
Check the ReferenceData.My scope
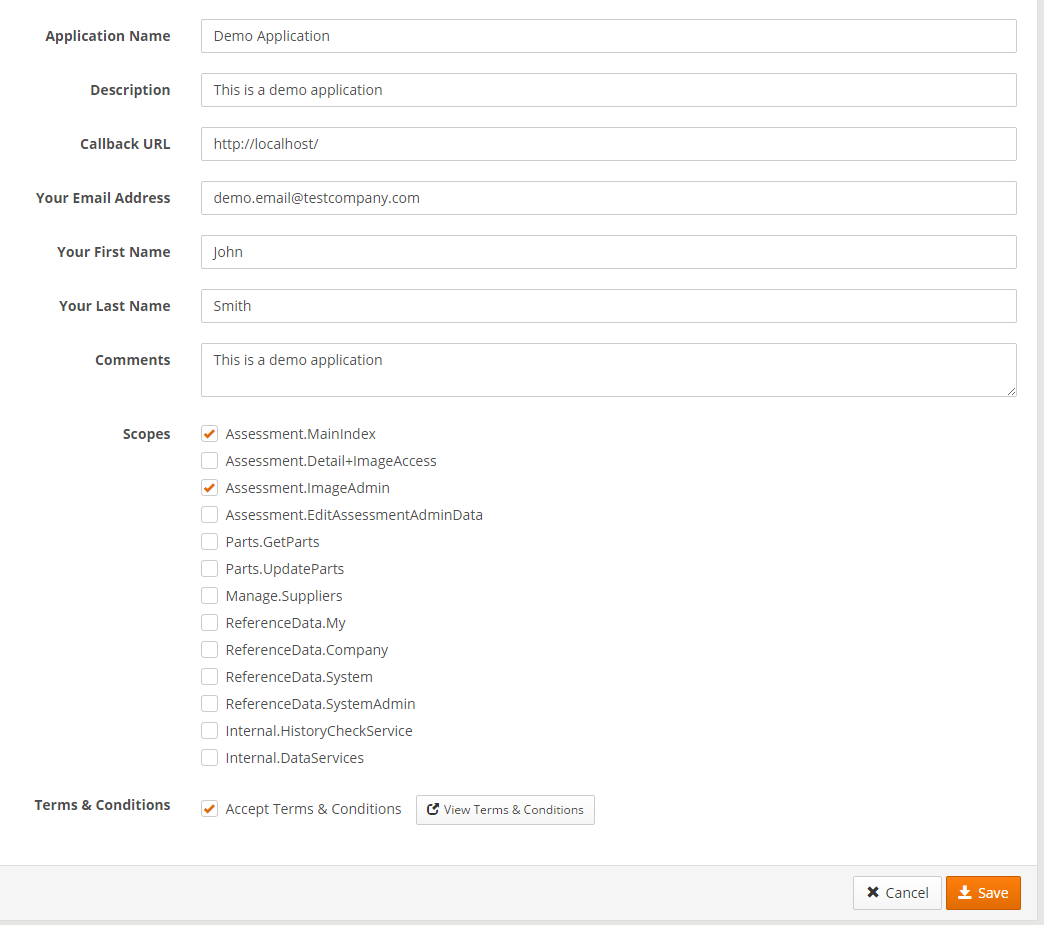209,623
